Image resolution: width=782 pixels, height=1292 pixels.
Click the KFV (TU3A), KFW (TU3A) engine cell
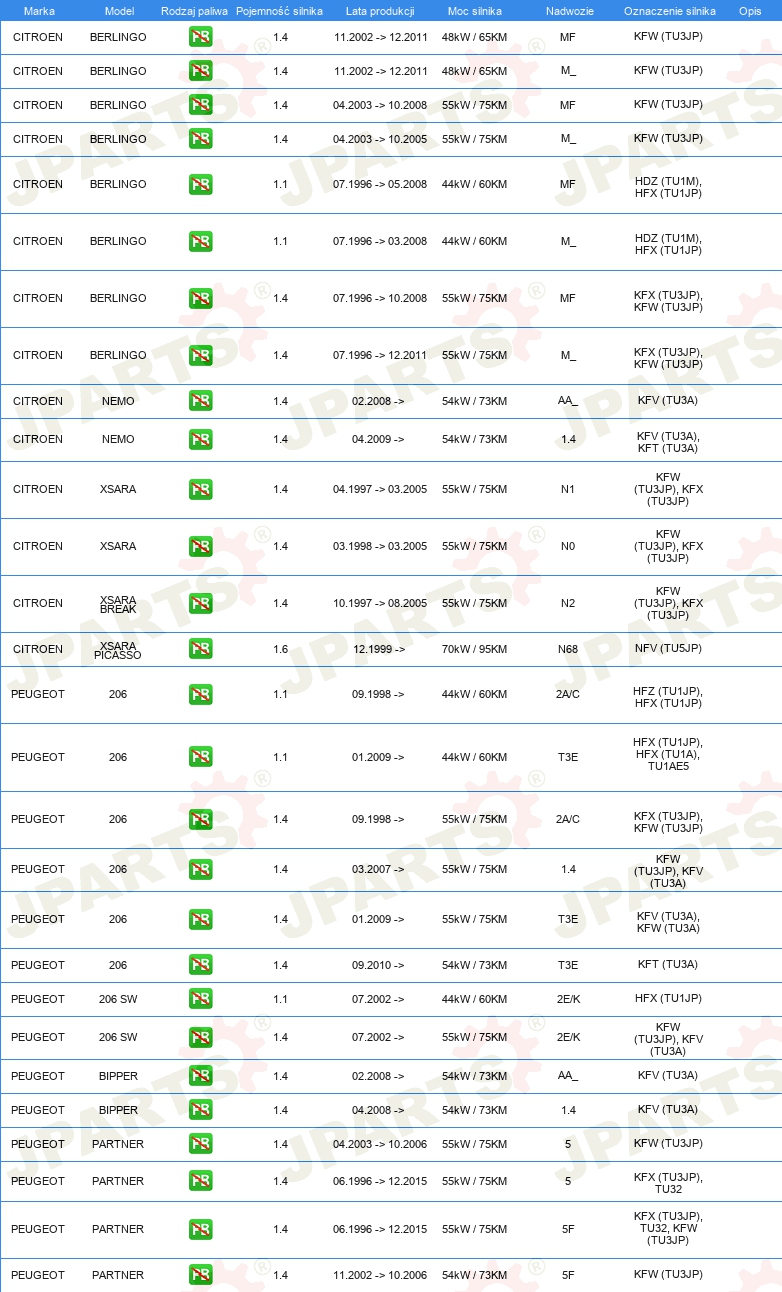[668, 922]
